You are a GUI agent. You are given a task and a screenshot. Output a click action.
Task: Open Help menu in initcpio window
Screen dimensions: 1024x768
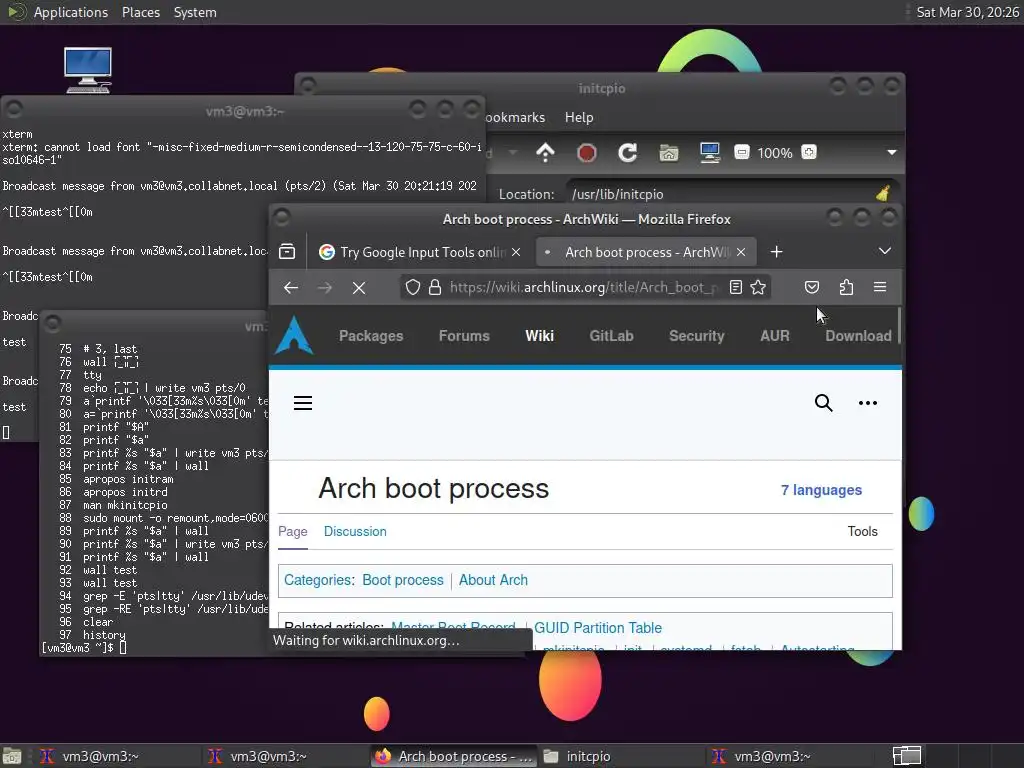pos(579,118)
